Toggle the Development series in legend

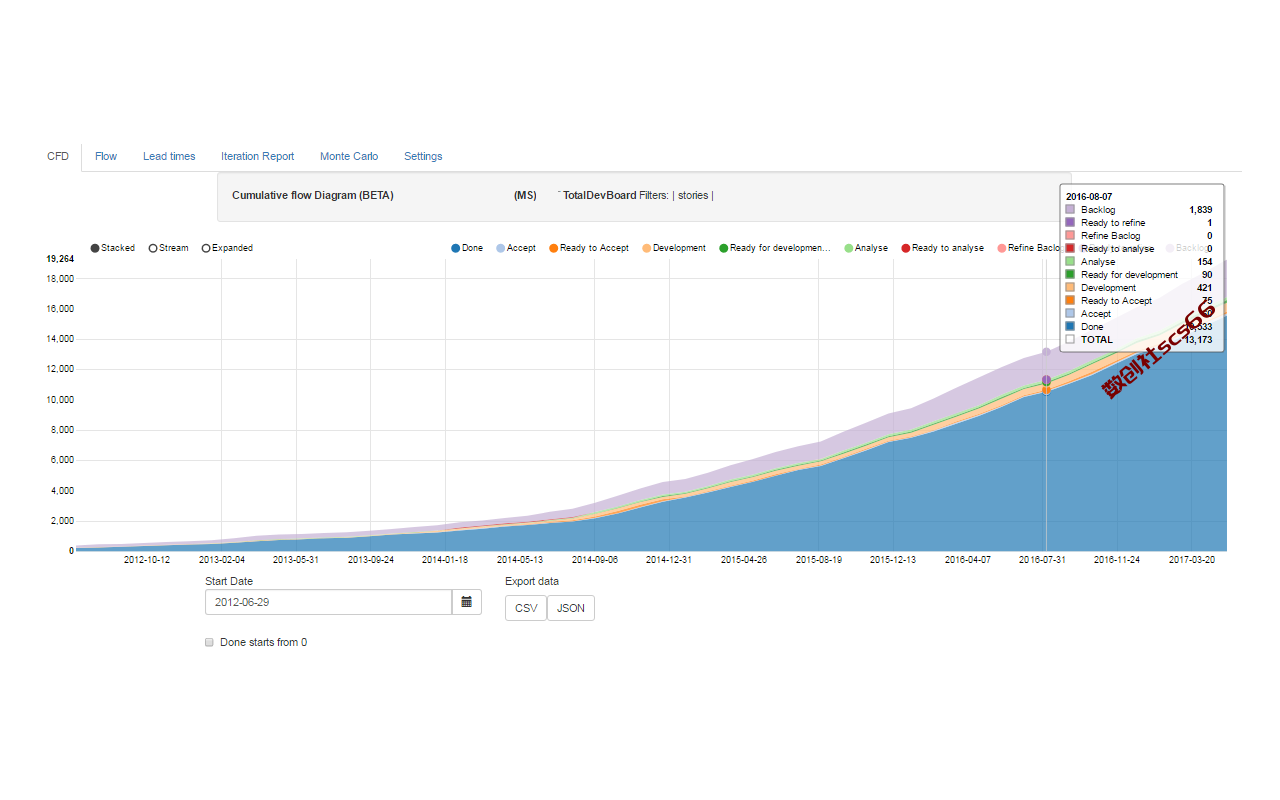674,248
